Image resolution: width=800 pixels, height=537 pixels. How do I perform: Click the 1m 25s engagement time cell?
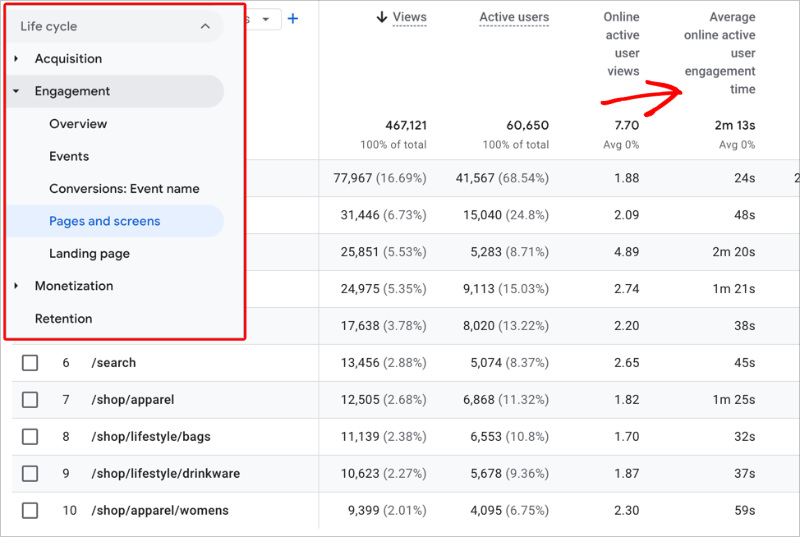coord(734,399)
